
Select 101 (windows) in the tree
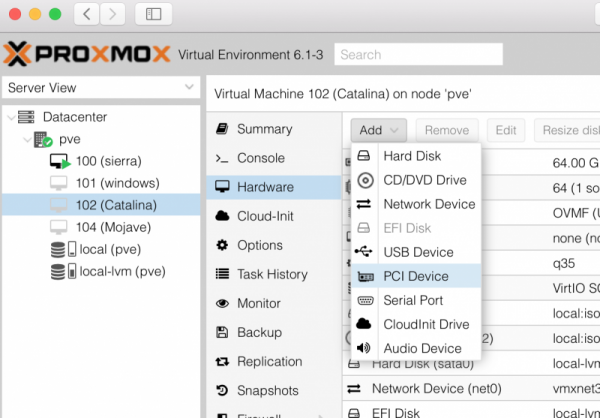tap(101, 183)
